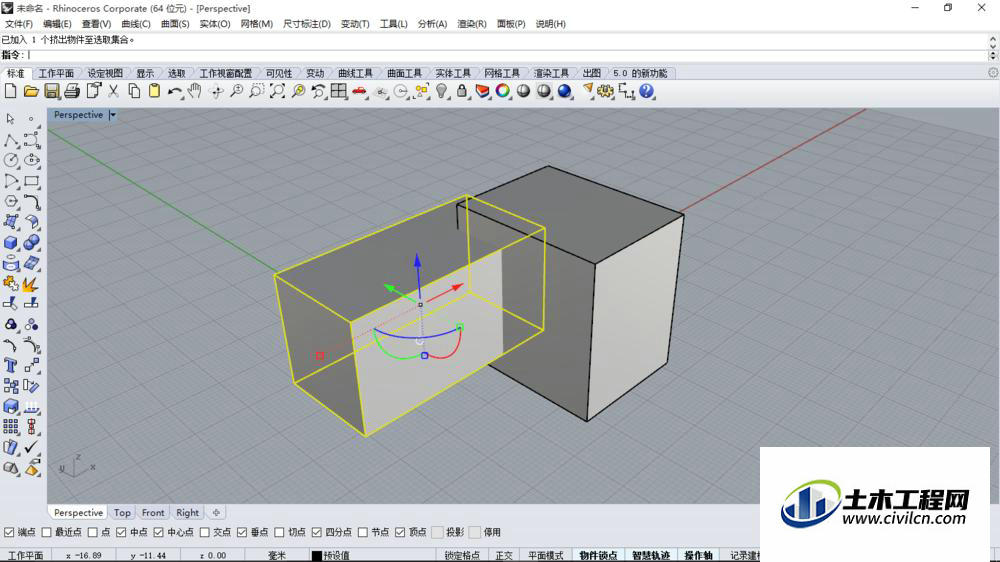Select the Pan hand tool
The height and width of the screenshot is (562, 1000).
195,91
